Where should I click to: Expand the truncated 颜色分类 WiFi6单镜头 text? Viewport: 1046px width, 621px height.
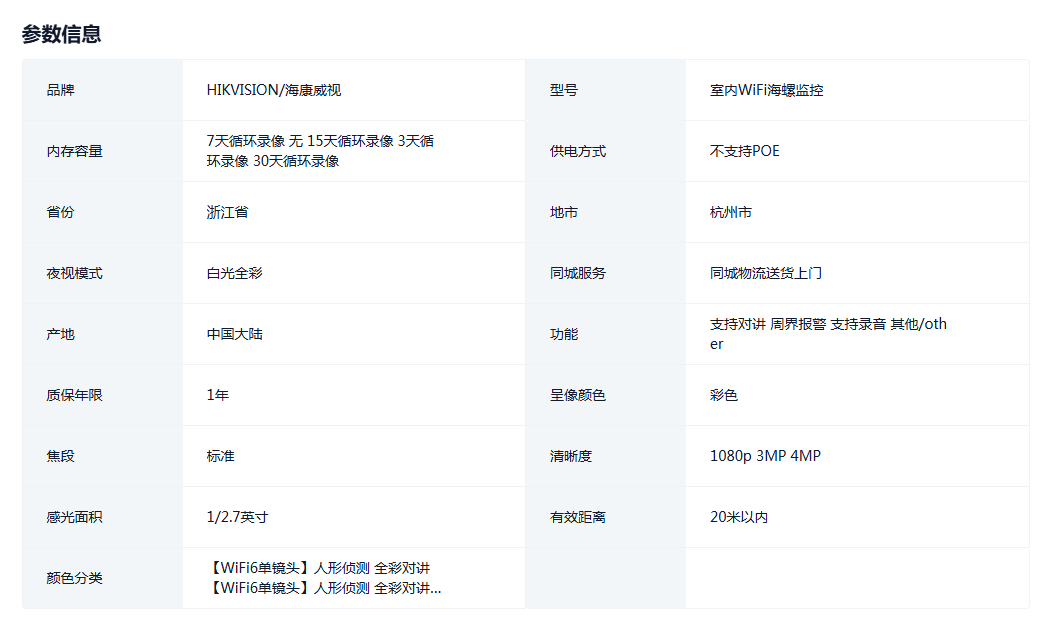click(326, 588)
